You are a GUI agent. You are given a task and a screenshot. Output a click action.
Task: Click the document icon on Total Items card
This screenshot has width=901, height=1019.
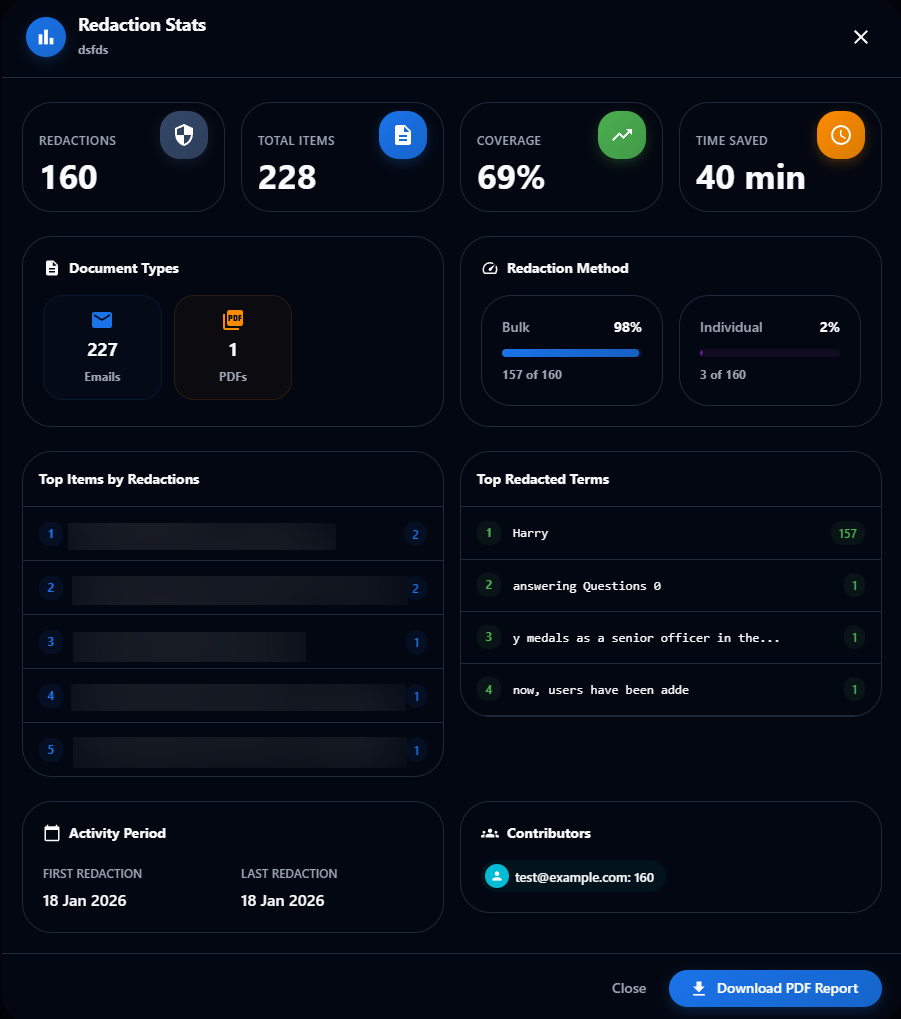[x=403, y=135]
